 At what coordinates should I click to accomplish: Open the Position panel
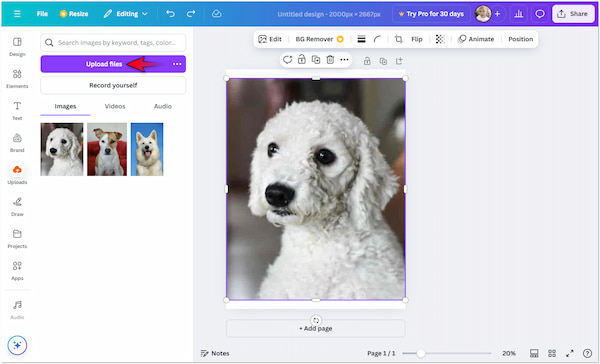[x=520, y=39]
